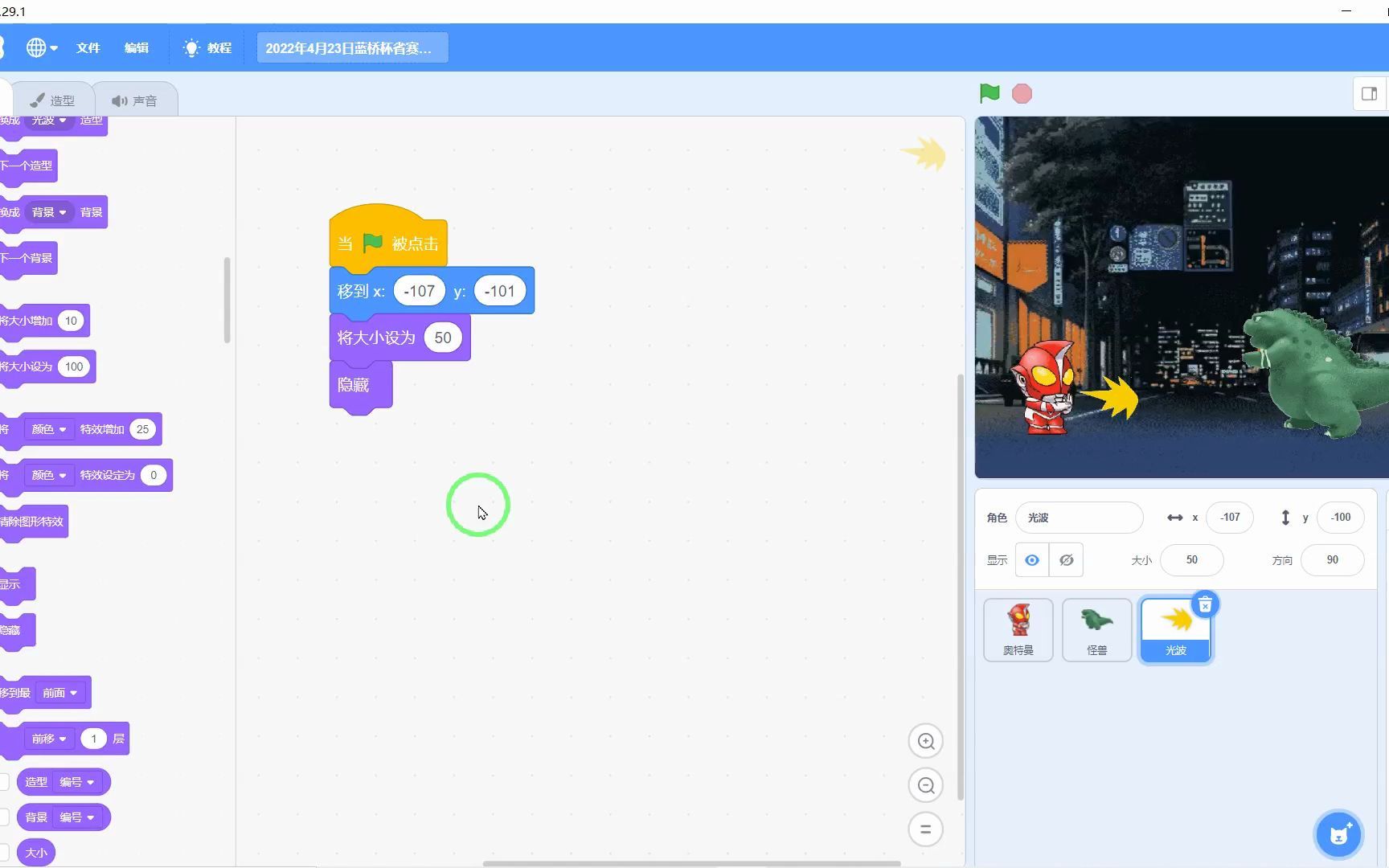Open the 背景 backdrop dropdown in palette
Screen dimensions: 1389x868
coord(49,212)
